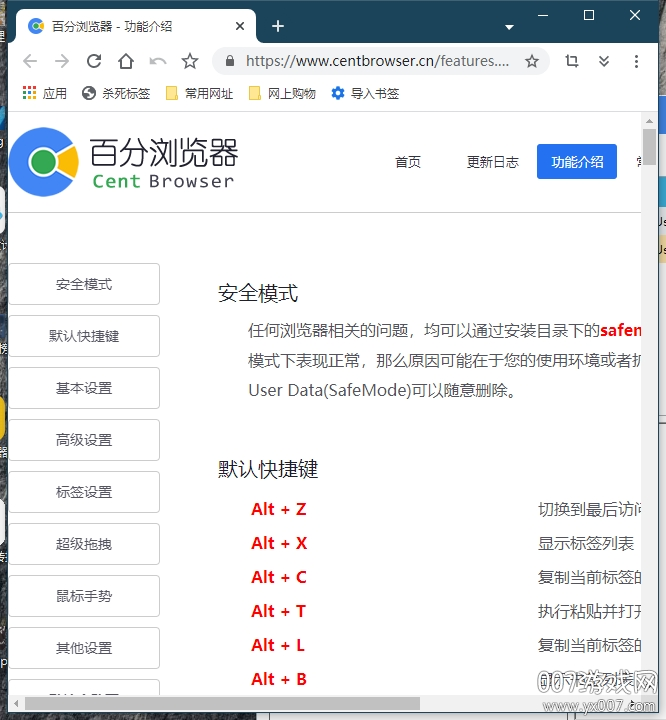Open the 超级拖拽 sidebar button
The image size is (666, 720).
click(x=84, y=544)
